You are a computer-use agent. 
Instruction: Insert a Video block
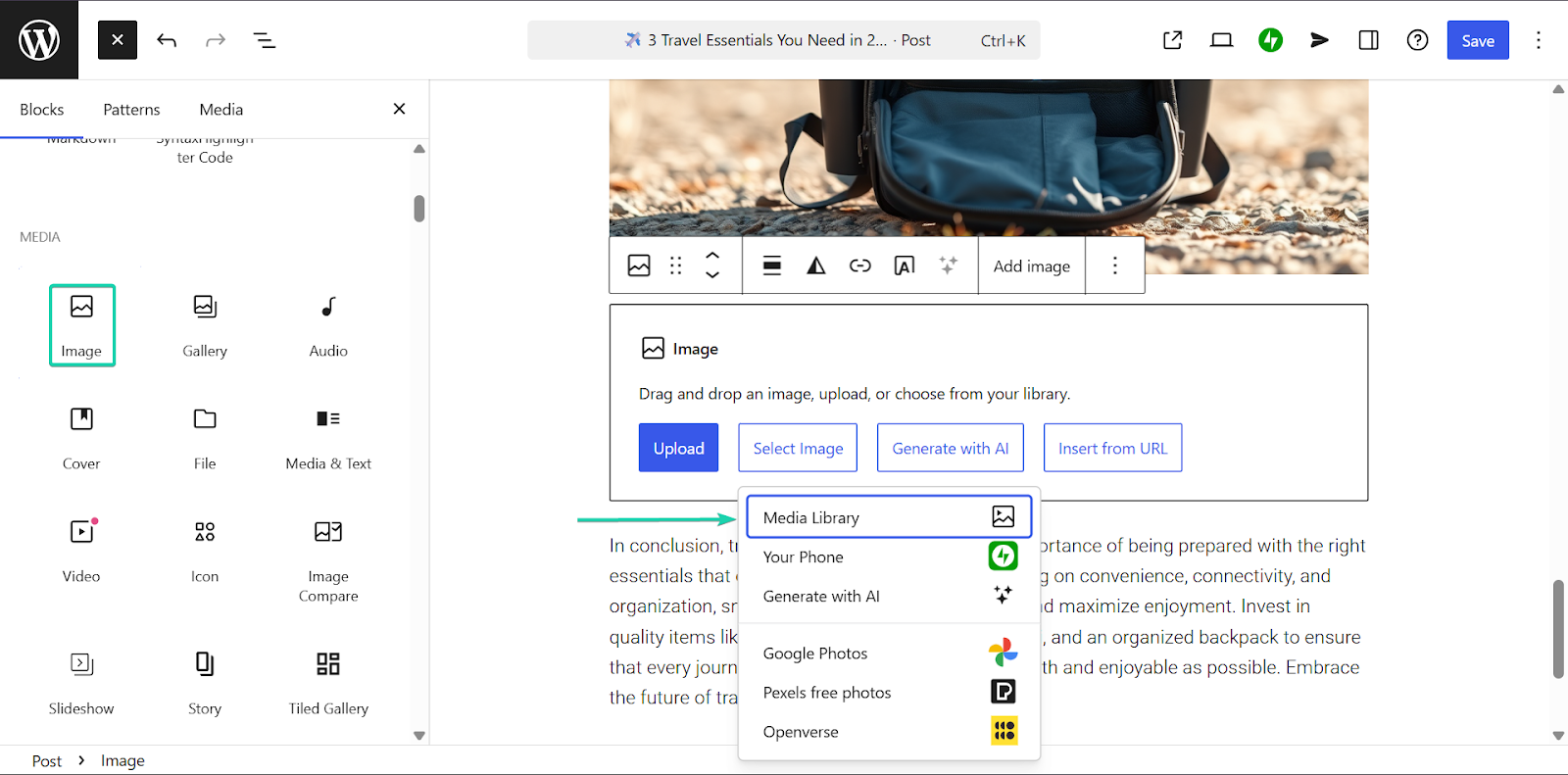81,551
